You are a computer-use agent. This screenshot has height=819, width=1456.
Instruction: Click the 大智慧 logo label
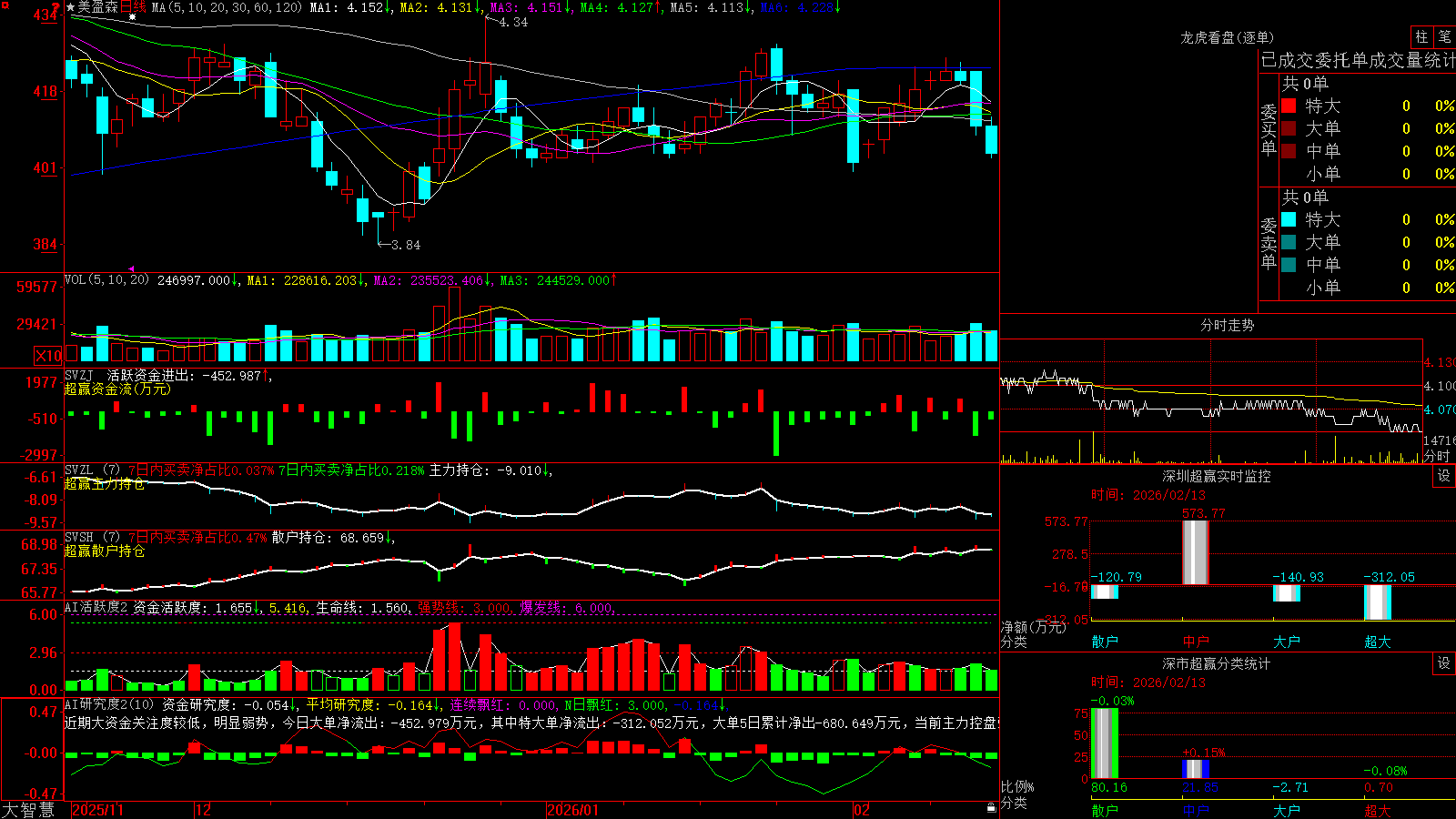tap(28, 809)
